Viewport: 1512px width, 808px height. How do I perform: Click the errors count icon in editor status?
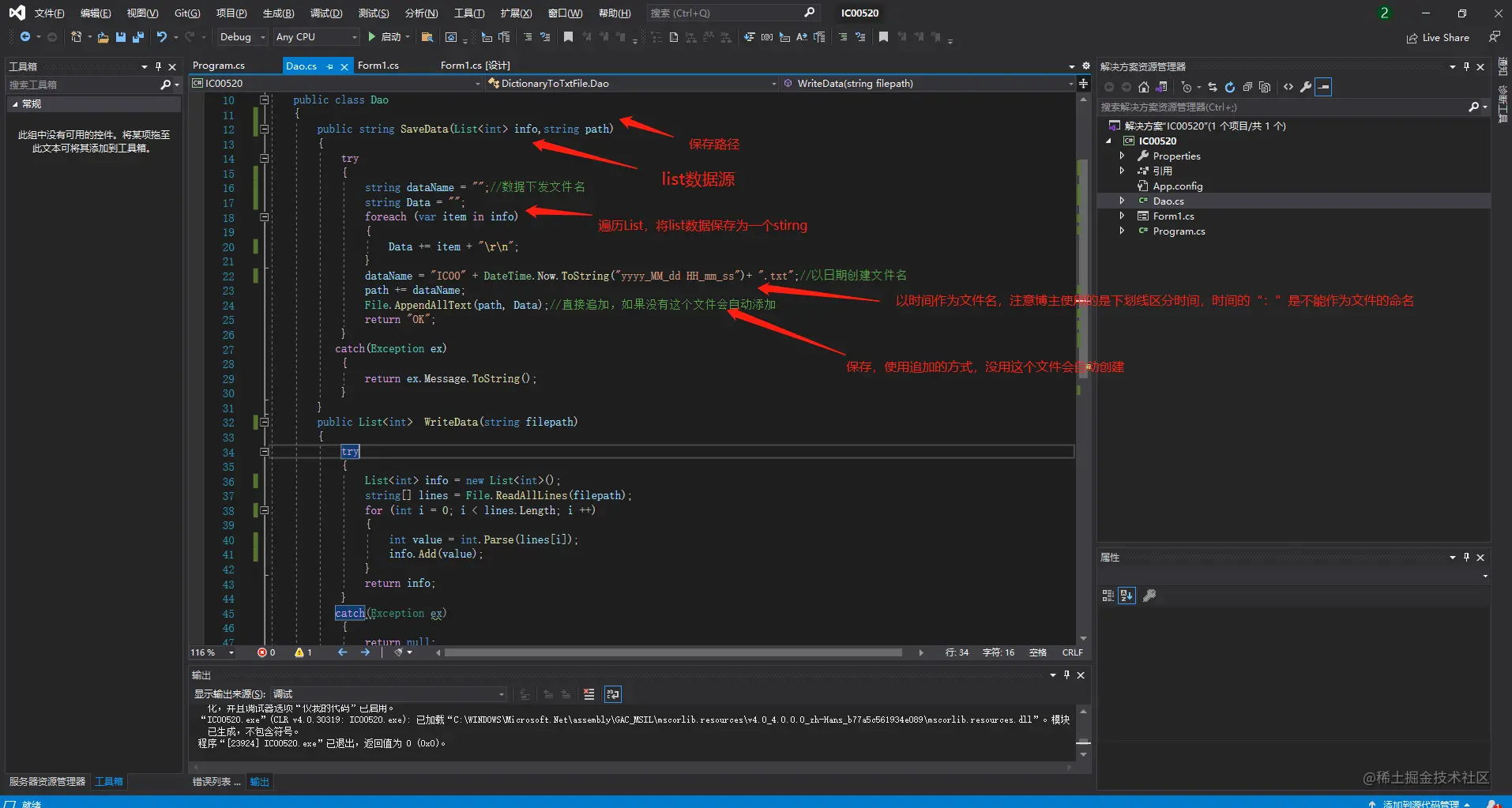point(266,652)
